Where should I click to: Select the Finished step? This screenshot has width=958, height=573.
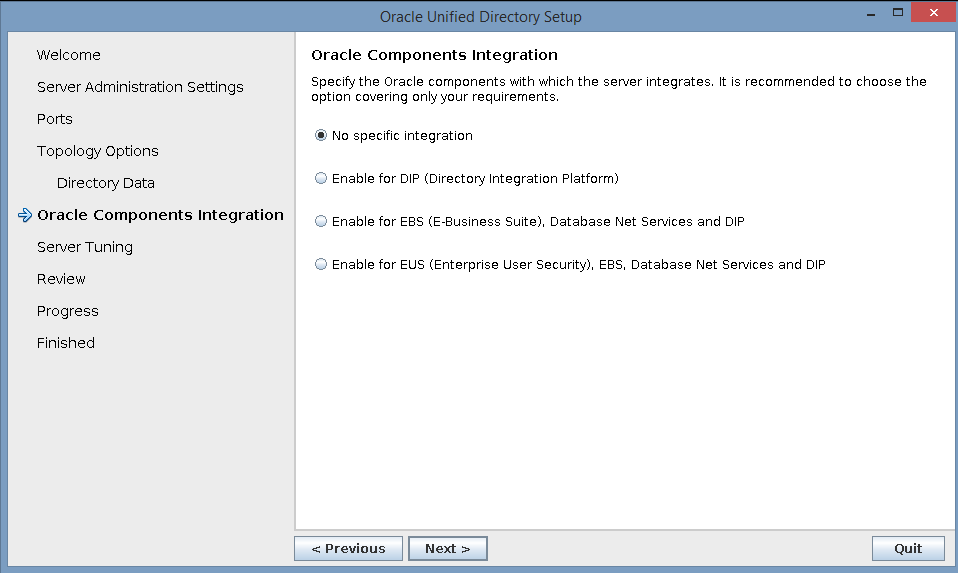65,343
